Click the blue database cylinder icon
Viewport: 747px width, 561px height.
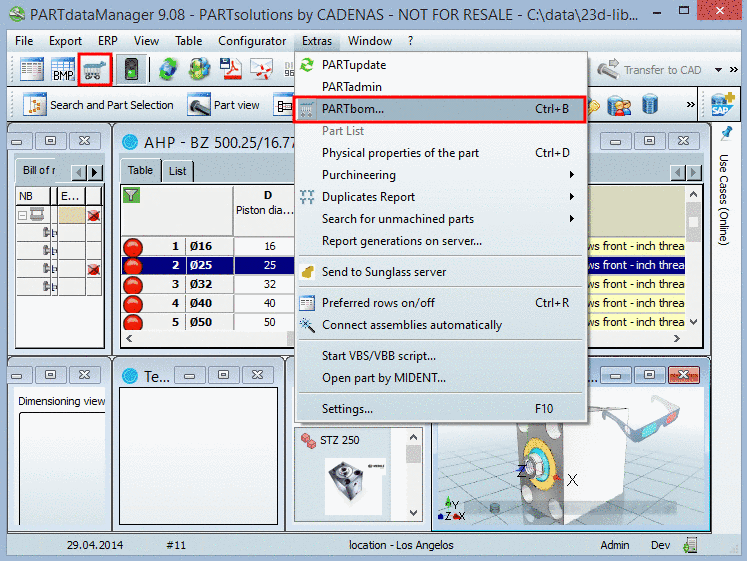pyautogui.click(x=650, y=105)
